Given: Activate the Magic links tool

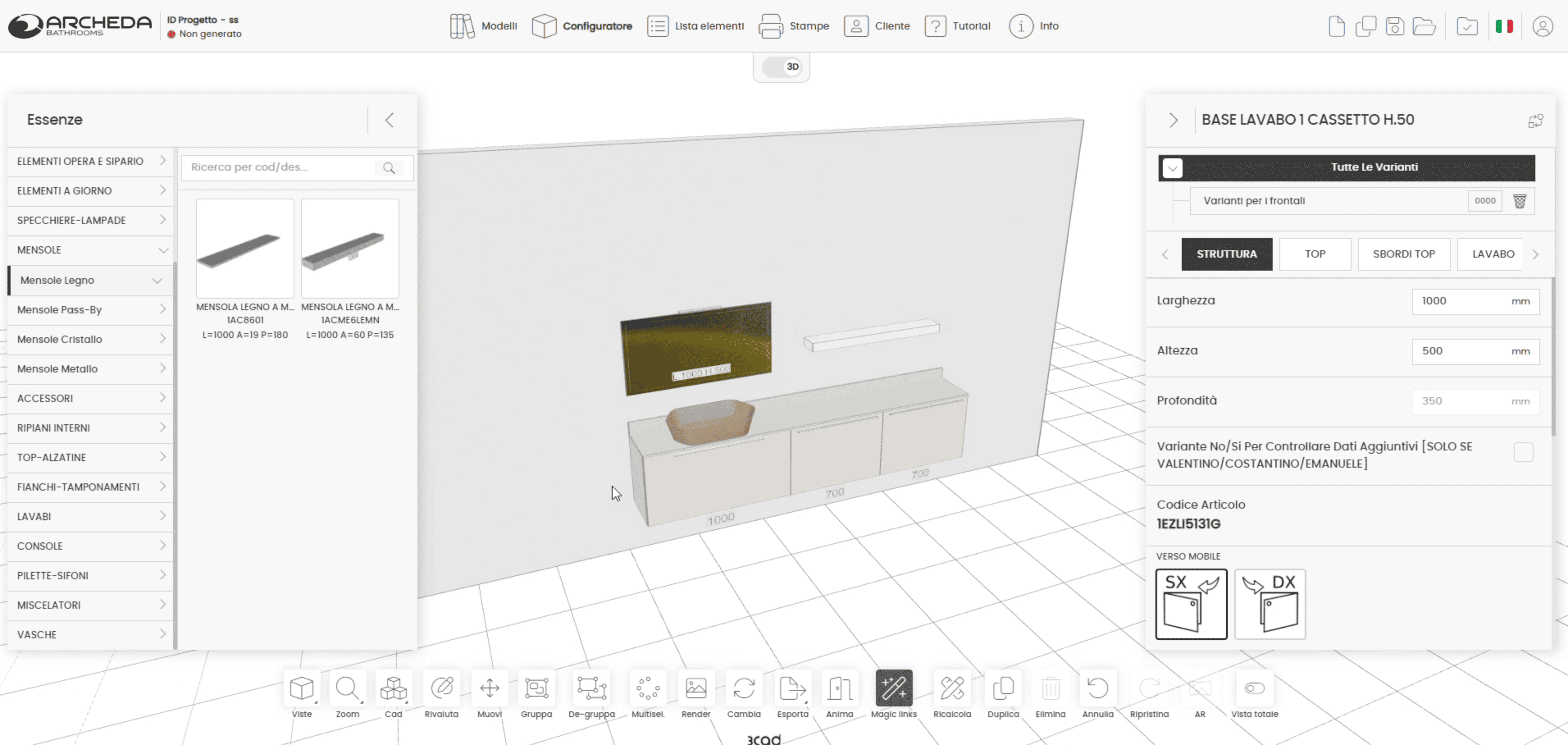Looking at the screenshot, I should pos(893,688).
